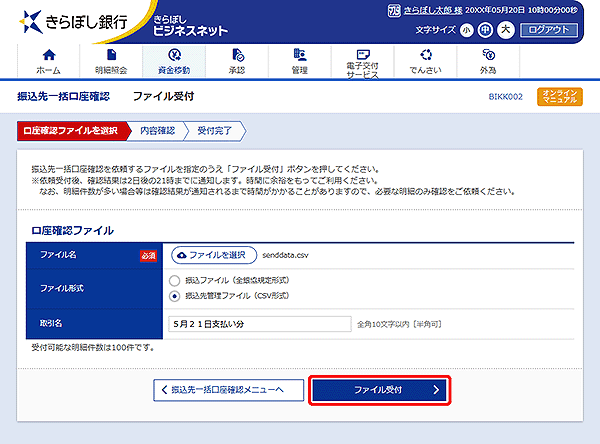Click ファイルを選択 upload button
Viewport: 600px width, 444px height.
214,255
